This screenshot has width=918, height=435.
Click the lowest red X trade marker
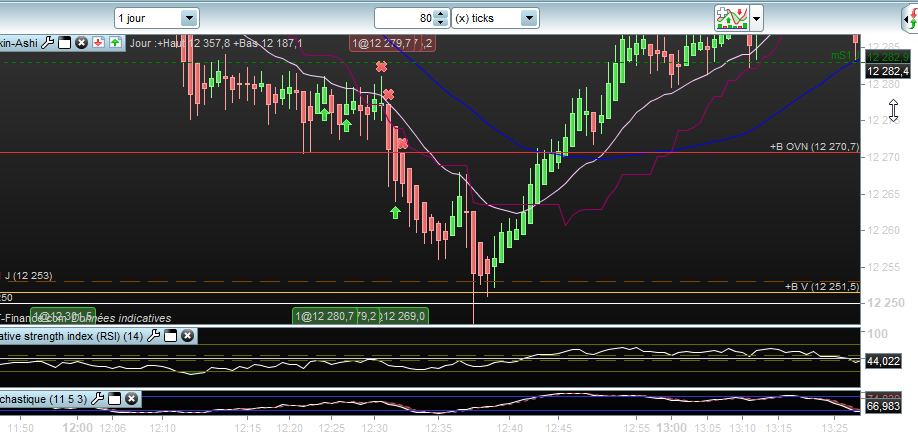[402, 143]
